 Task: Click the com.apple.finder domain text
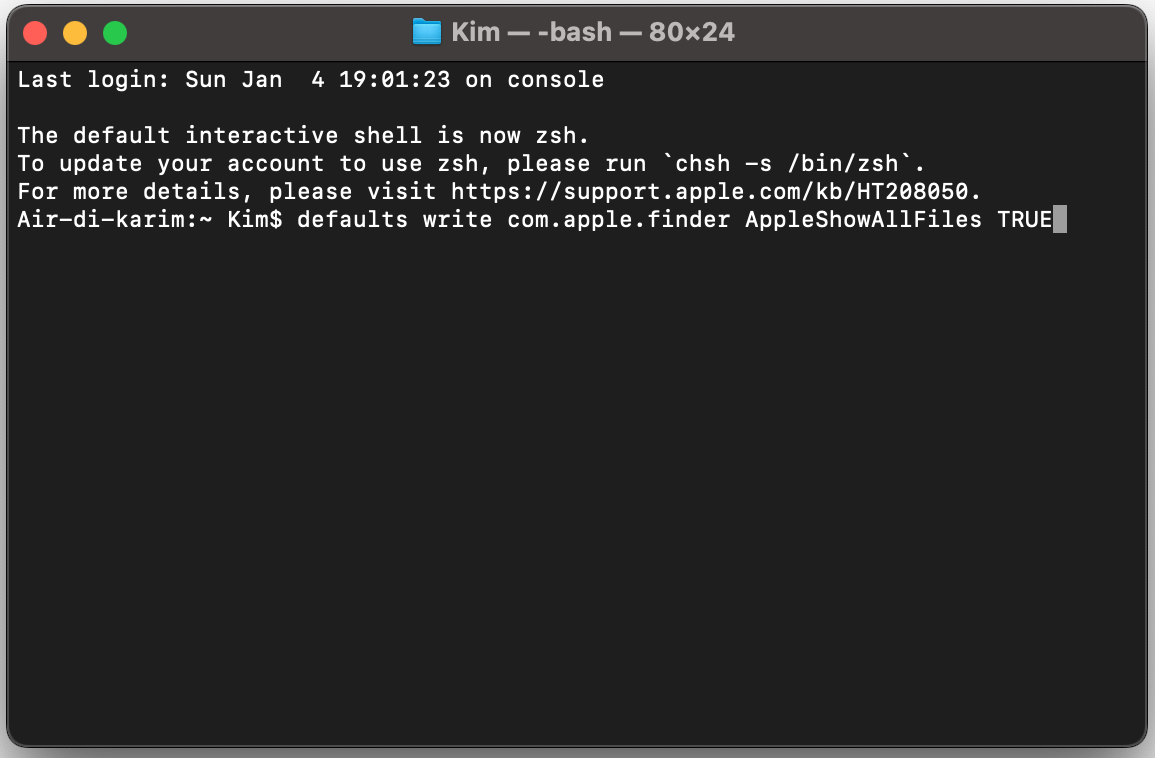[x=615, y=219]
